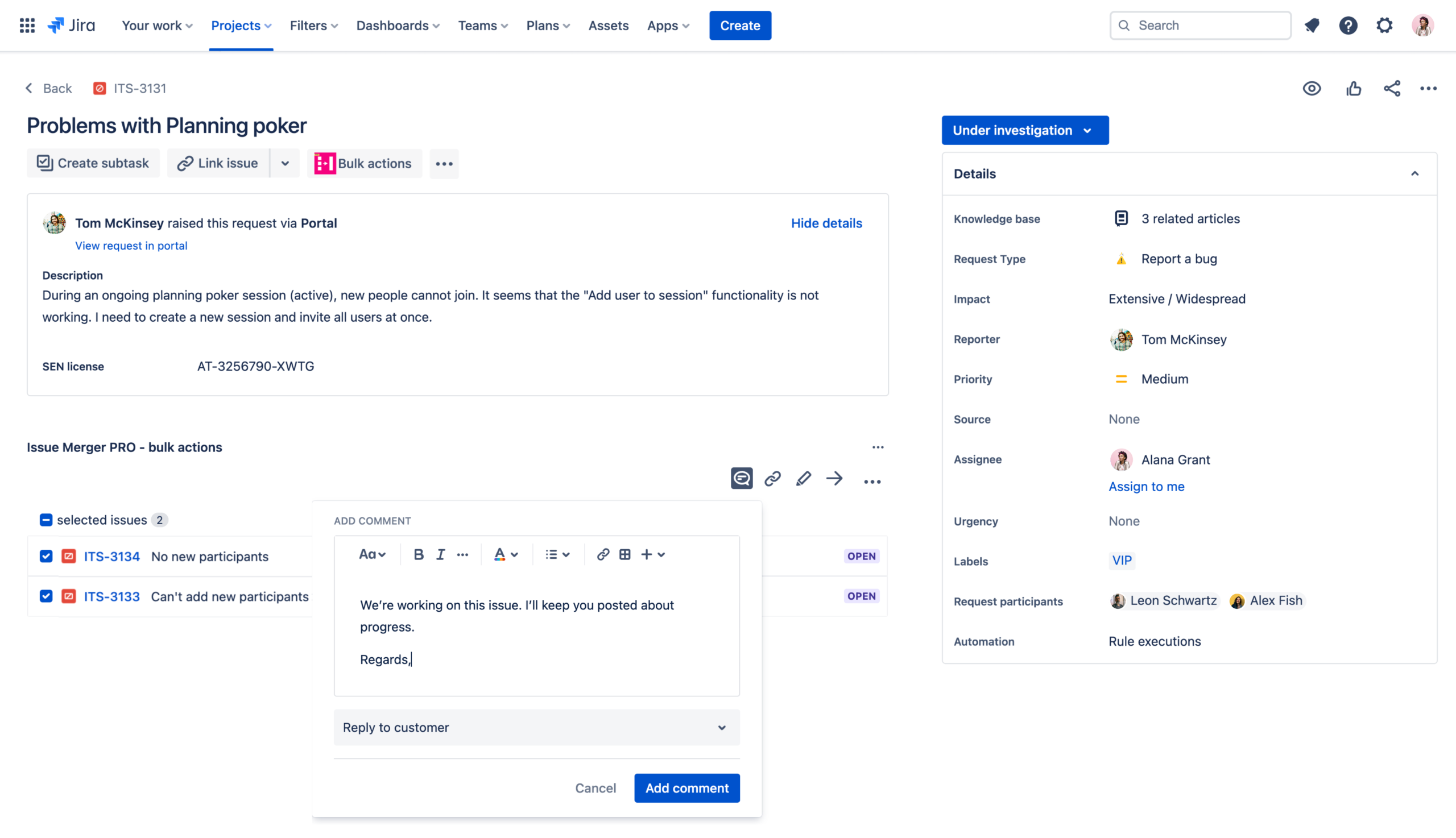This screenshot has height=838, width=1456.
Task: Click the Add comment button
Action: click(x=686, y=788)
